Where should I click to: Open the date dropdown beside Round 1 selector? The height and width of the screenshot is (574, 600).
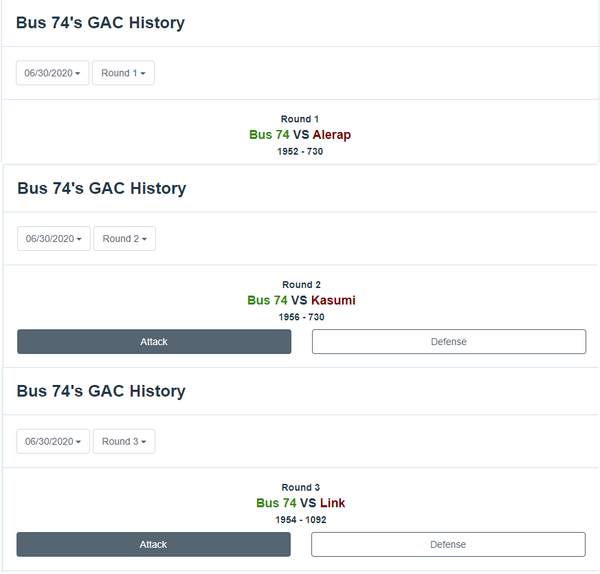(x=53, y=73)
